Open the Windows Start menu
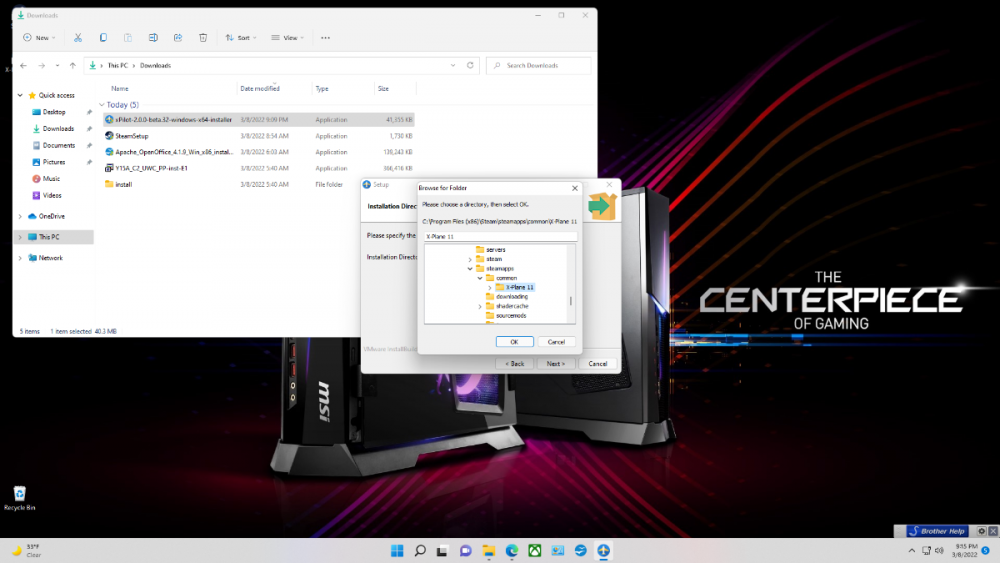The image size is (1000, 563). pos(397,550)
